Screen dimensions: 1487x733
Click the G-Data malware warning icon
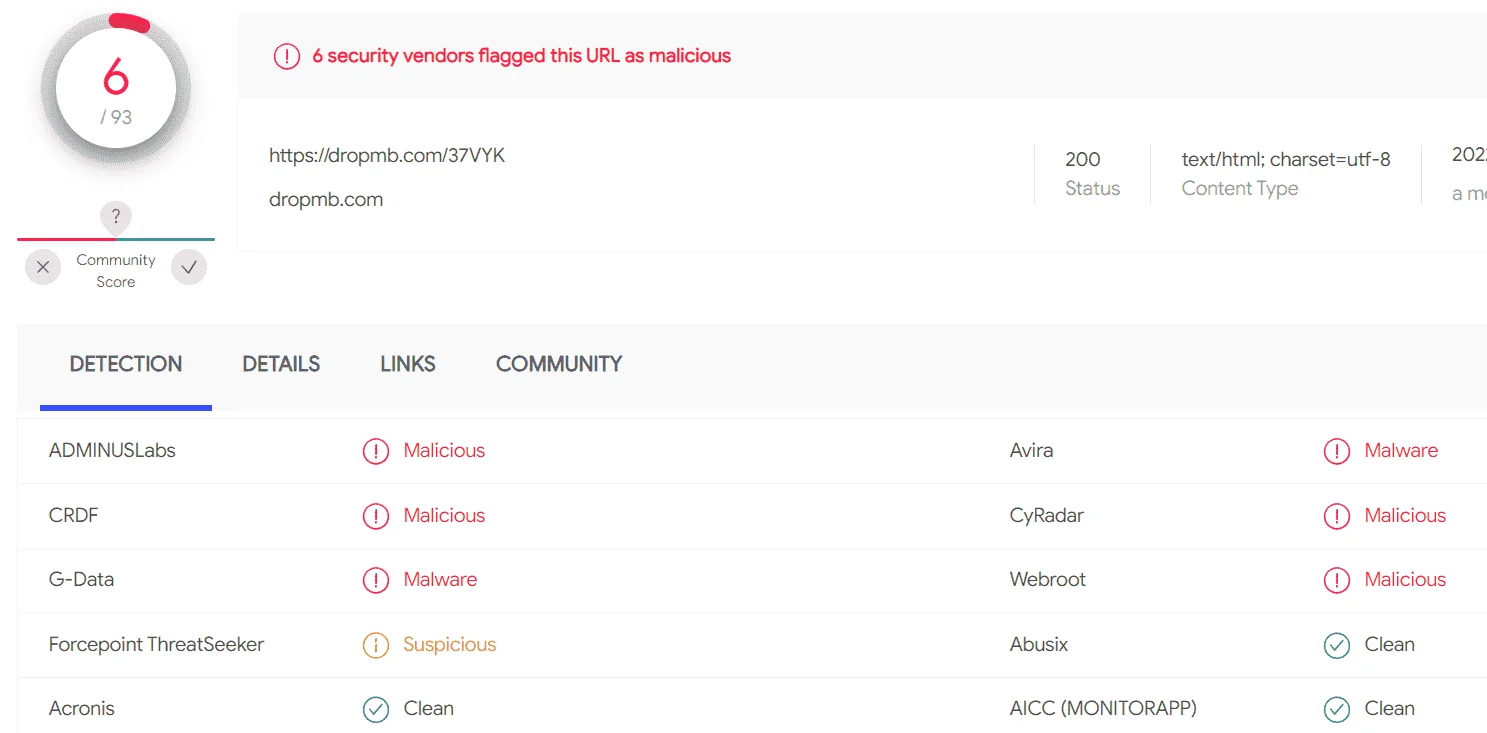click(x=375, y=580)
